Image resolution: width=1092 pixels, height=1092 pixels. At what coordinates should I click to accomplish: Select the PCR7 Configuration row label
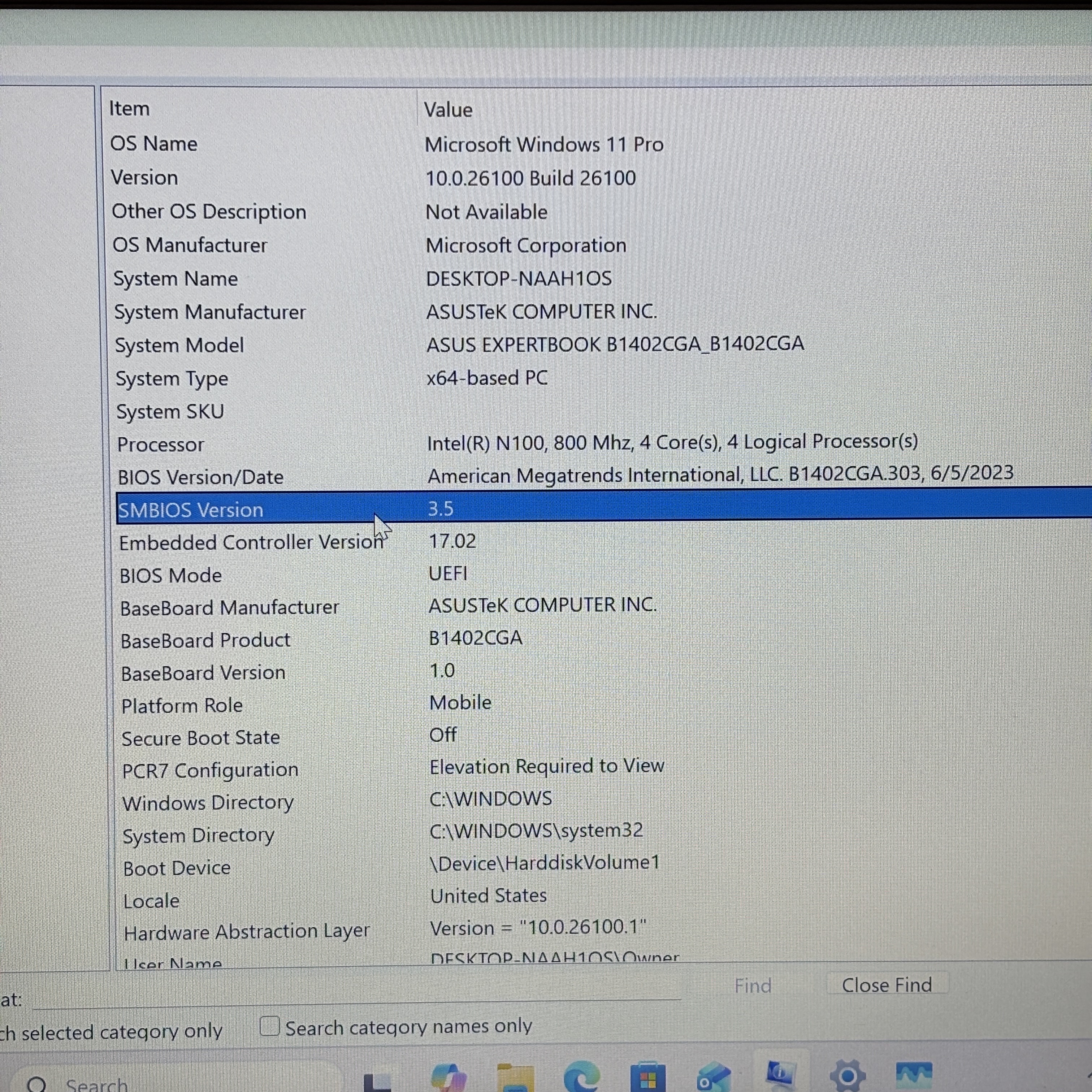210,771
